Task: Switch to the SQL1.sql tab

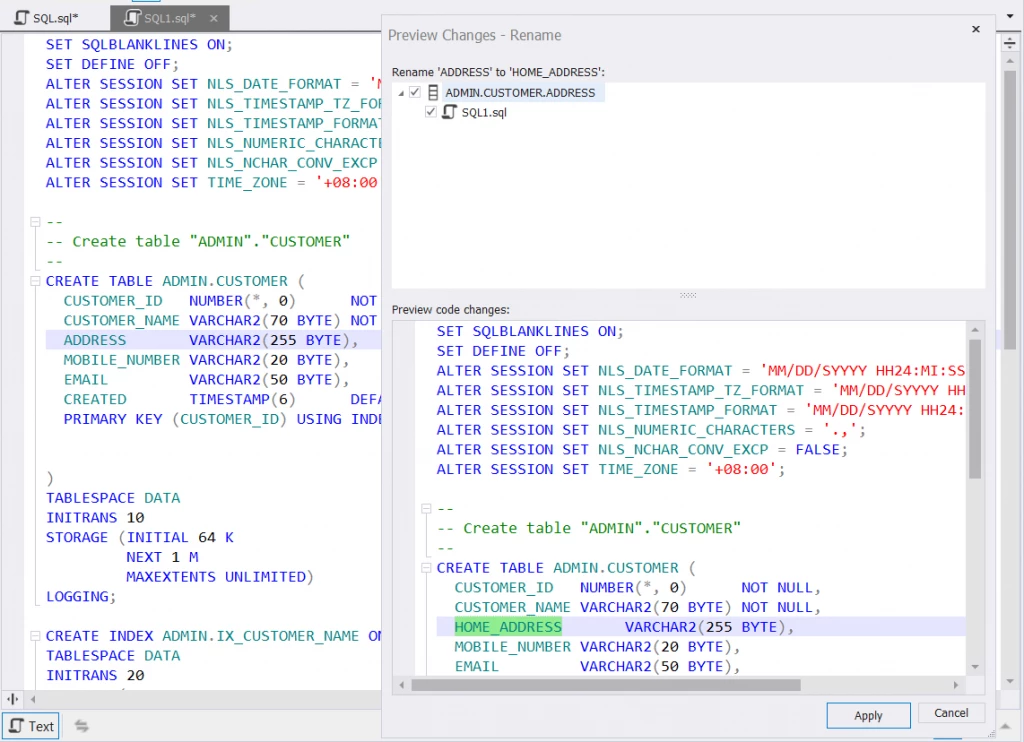Action: [x=170, y=18]
